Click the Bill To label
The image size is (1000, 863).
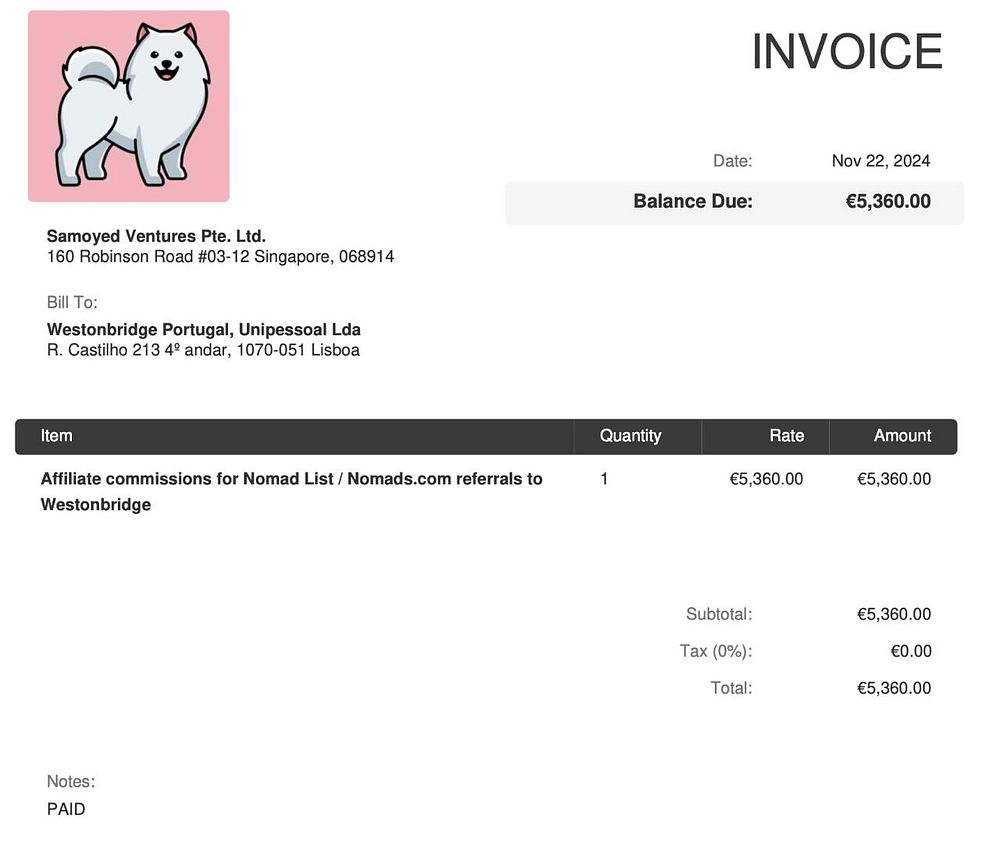pos(72,302)
